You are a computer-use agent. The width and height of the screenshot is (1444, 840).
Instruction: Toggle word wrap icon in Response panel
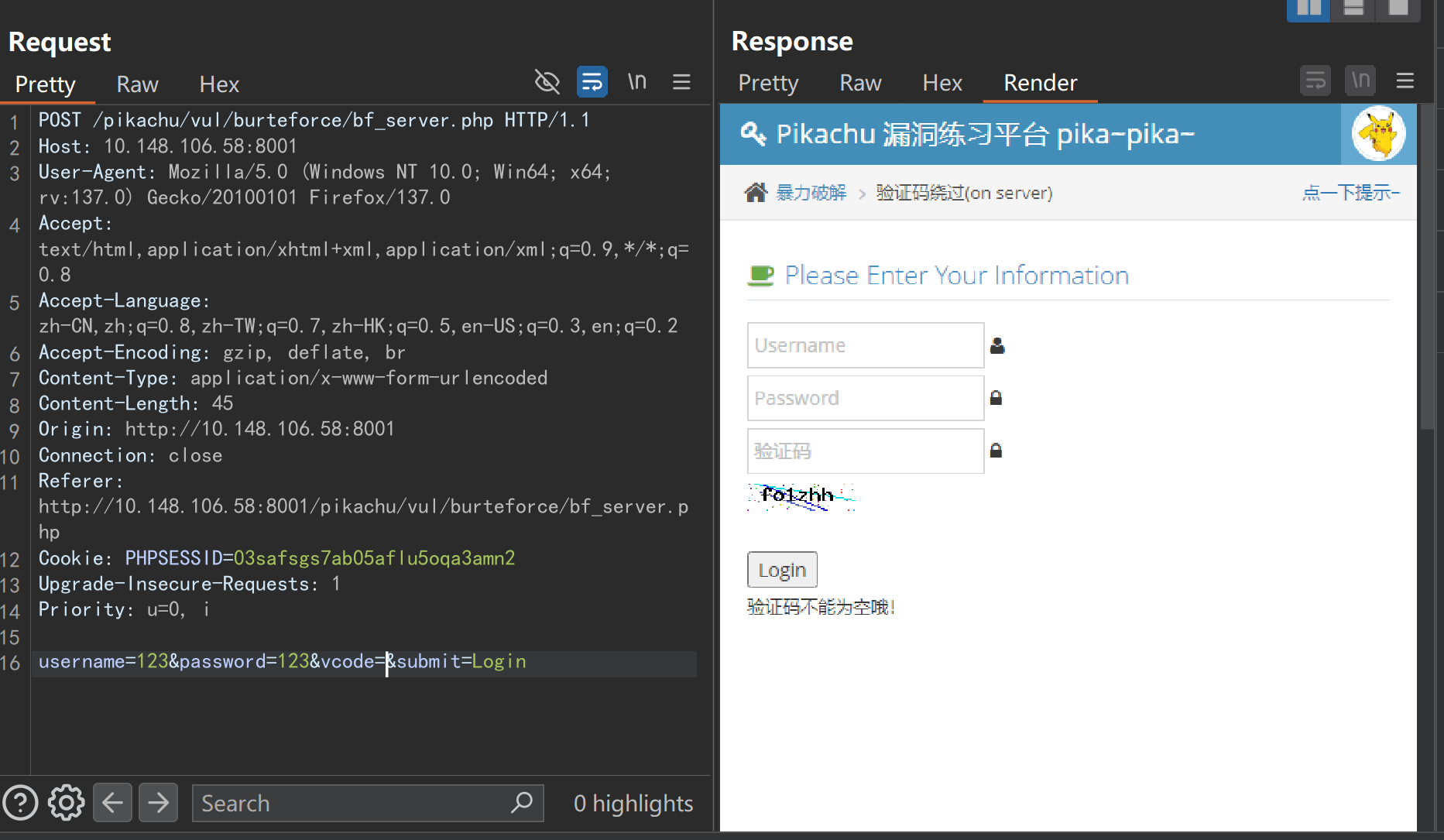point(1315,81)
